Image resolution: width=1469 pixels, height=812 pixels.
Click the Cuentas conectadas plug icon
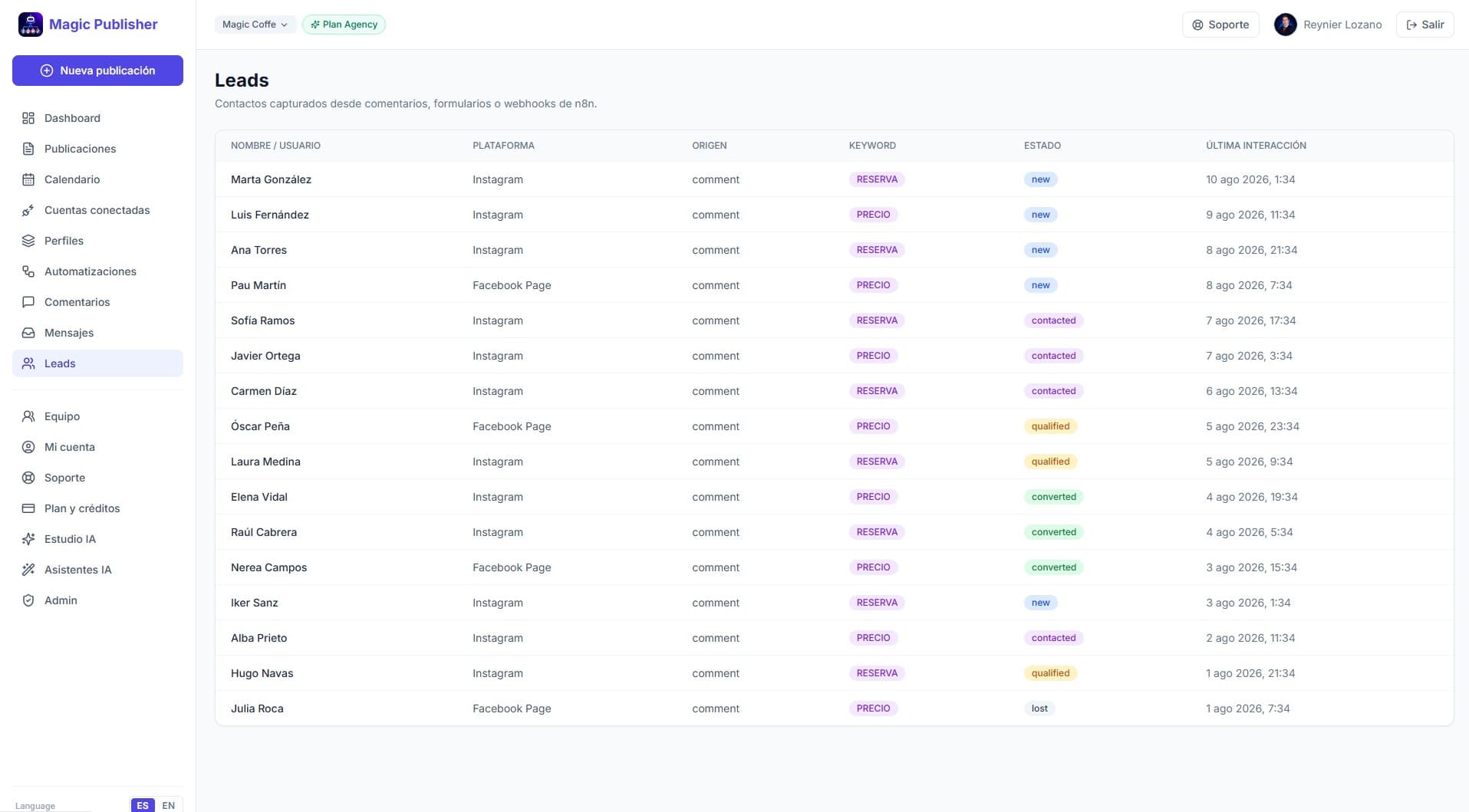coord(28,210)
